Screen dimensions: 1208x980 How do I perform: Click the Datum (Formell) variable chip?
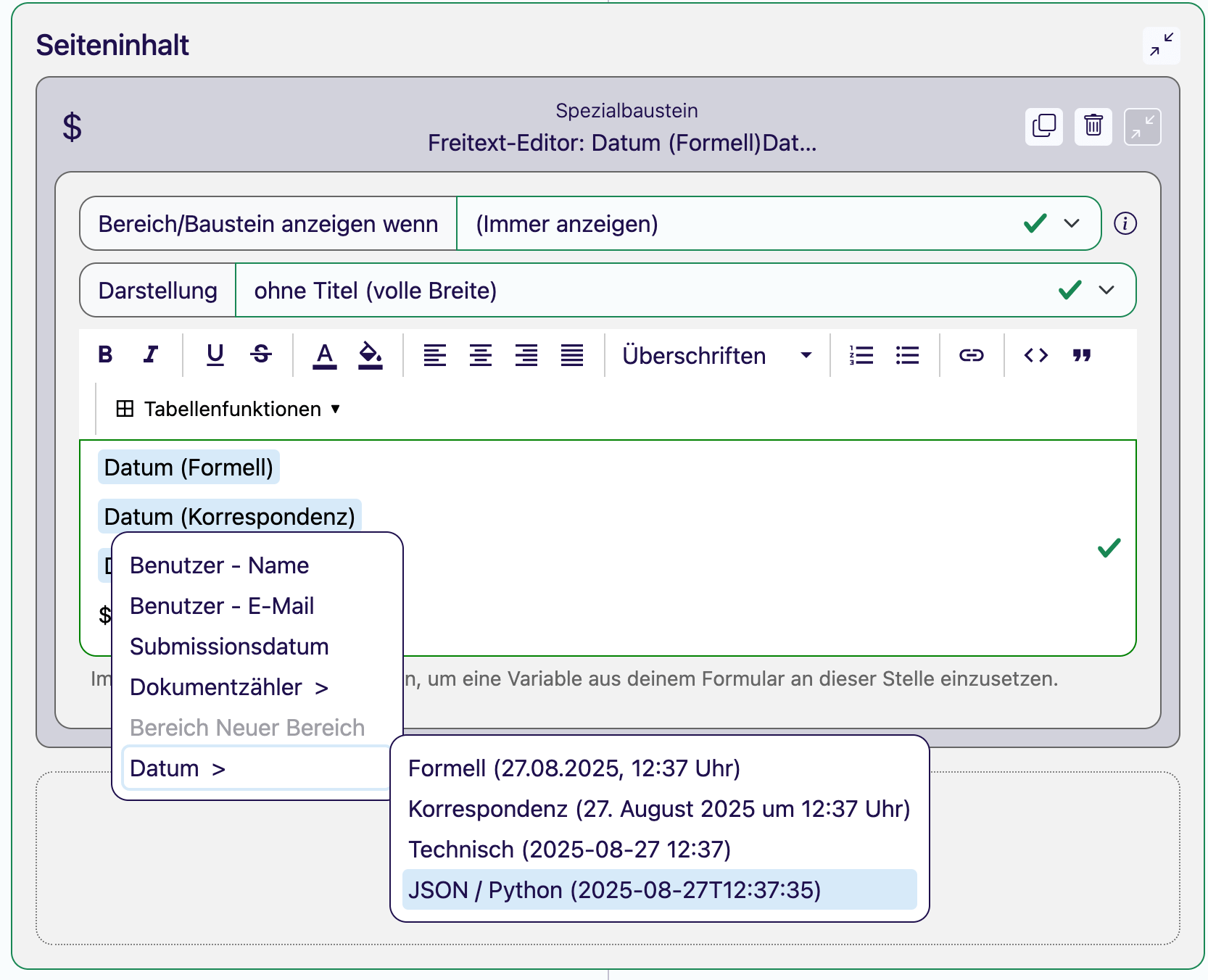[189, 468]
